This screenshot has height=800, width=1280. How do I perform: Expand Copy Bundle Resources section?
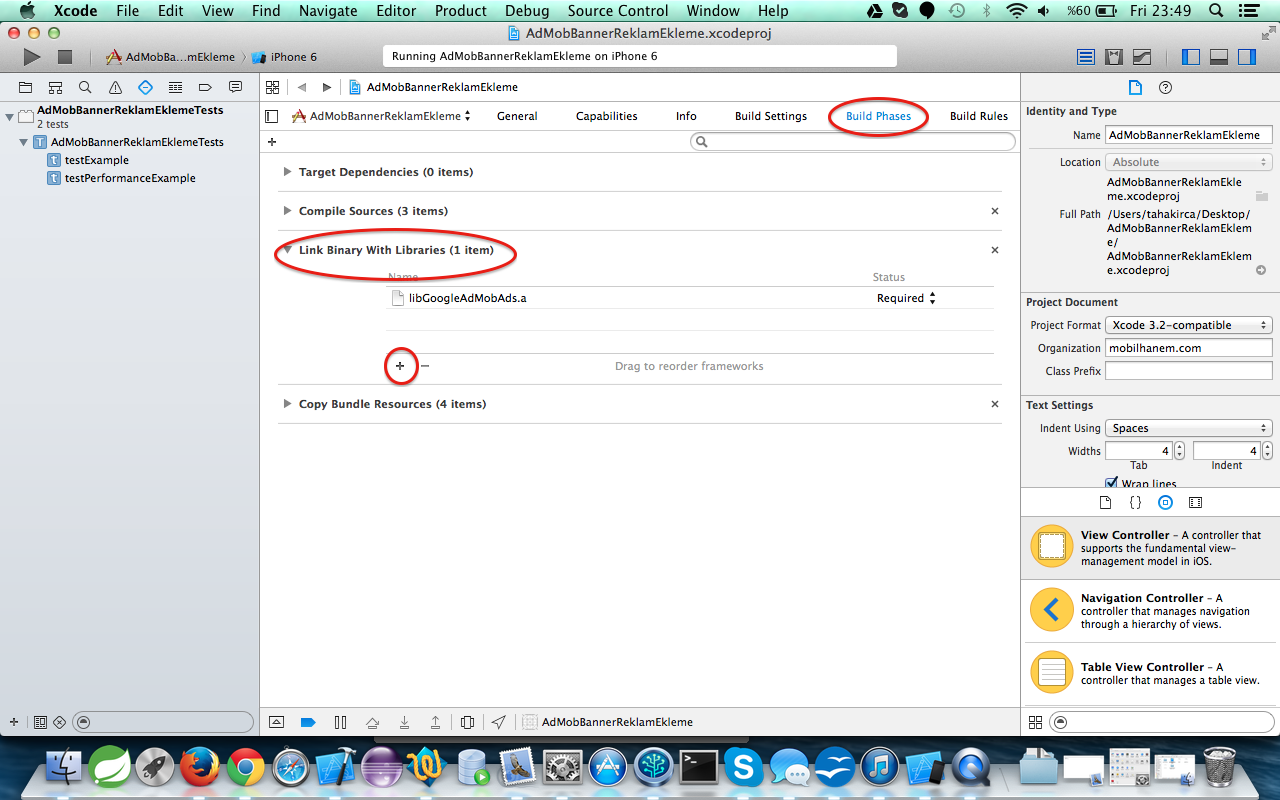[x=287, y=404]
